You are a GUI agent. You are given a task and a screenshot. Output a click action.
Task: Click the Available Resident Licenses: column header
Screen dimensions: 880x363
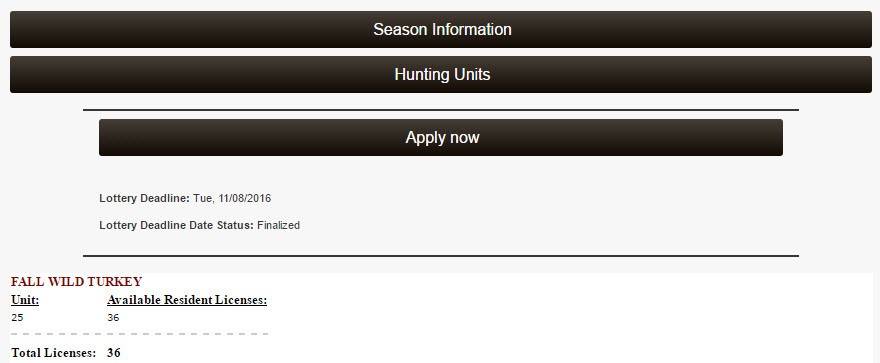[x=187, y=300]
